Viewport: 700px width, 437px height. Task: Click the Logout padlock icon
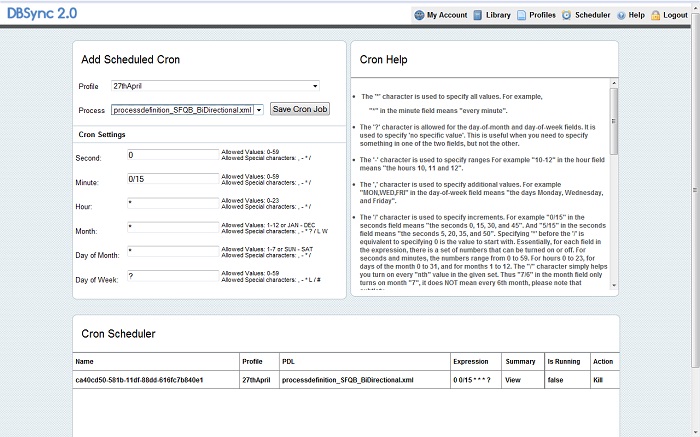(x=655, y=15)
